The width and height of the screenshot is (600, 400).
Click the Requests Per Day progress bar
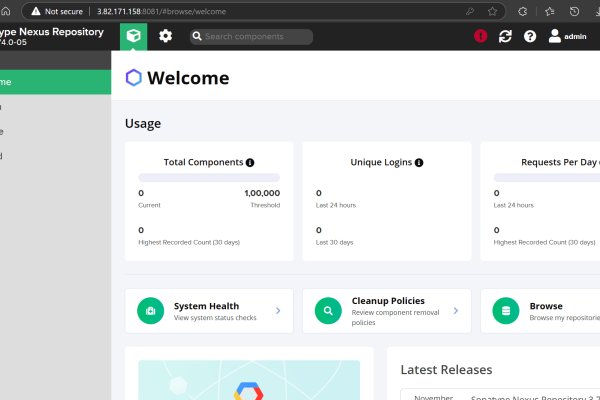547,178
